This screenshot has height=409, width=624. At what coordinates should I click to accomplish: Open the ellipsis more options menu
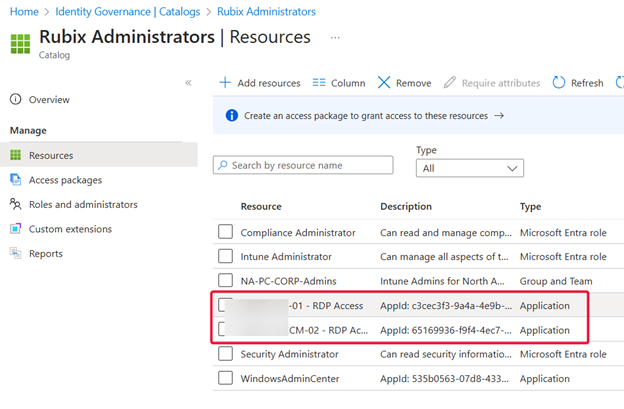point(335,38)
